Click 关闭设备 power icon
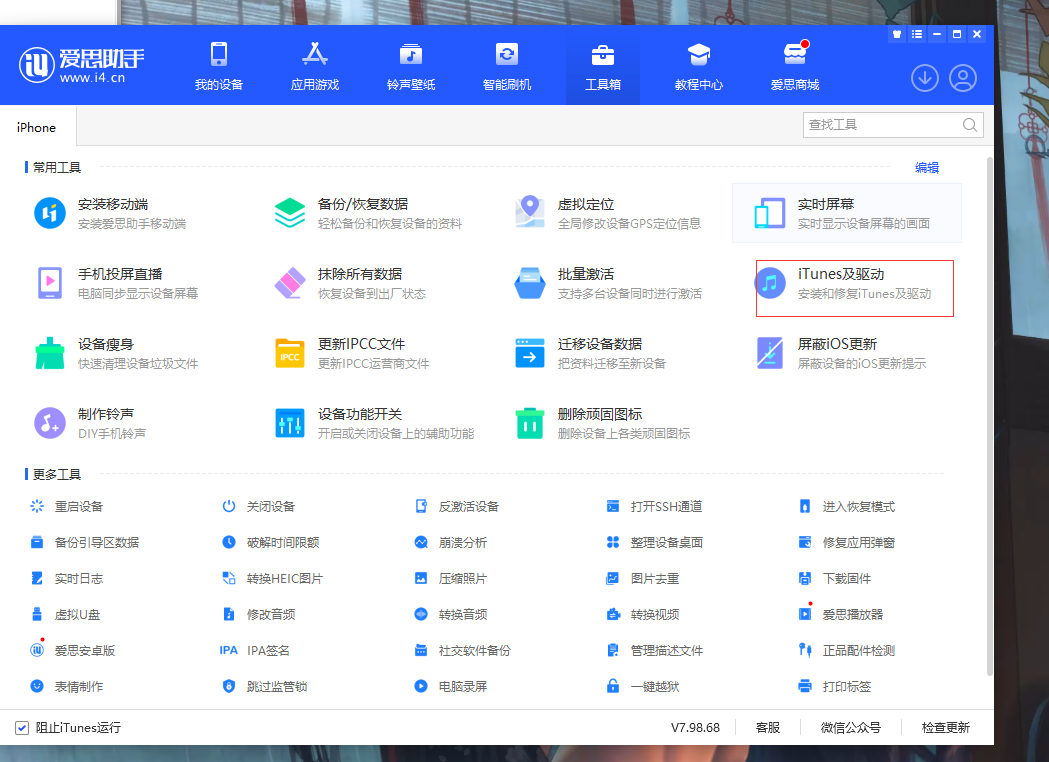This screenshot has height=762, width=1049. pos(229,506)
